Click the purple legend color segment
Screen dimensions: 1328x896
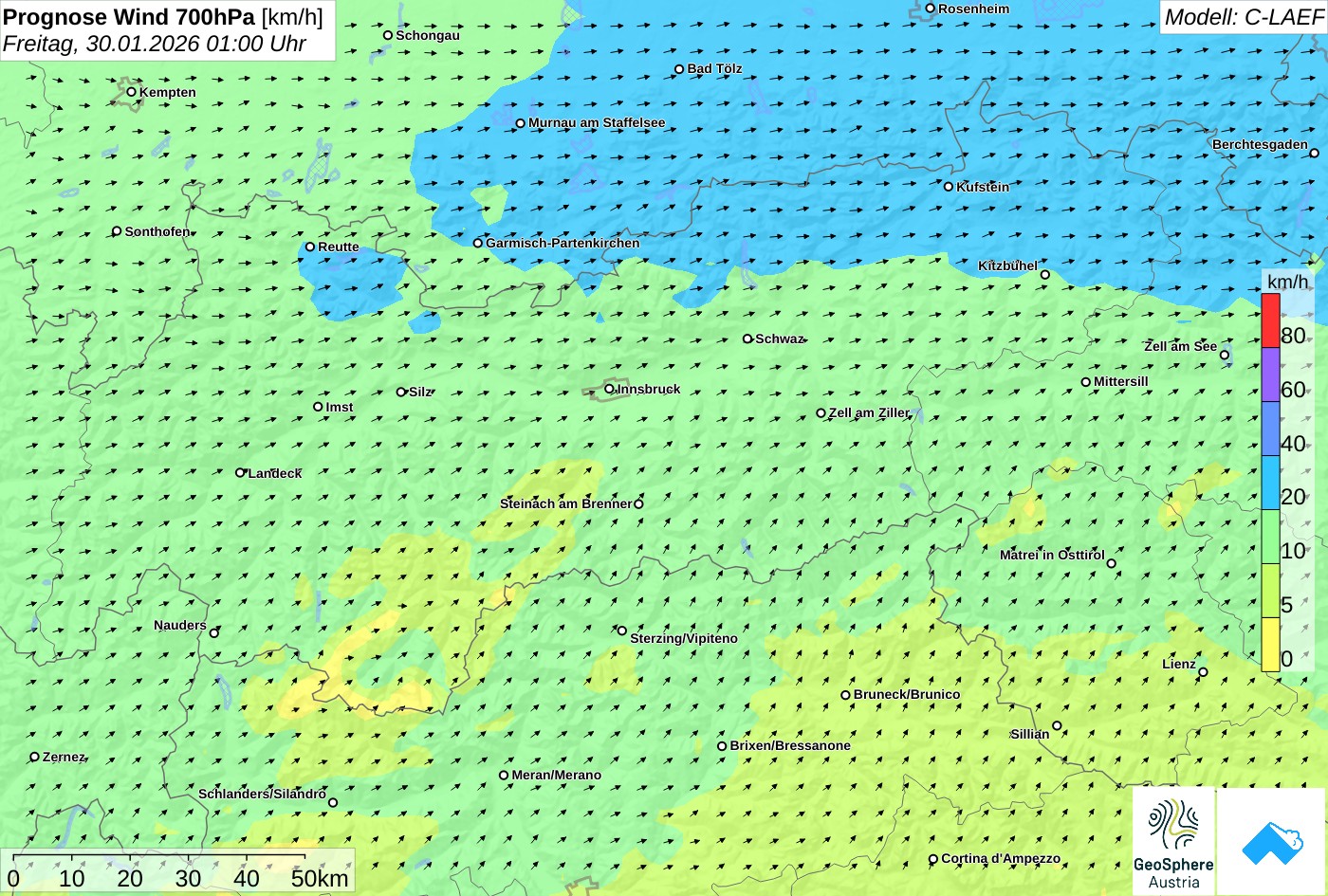[x=1270, y=375]
